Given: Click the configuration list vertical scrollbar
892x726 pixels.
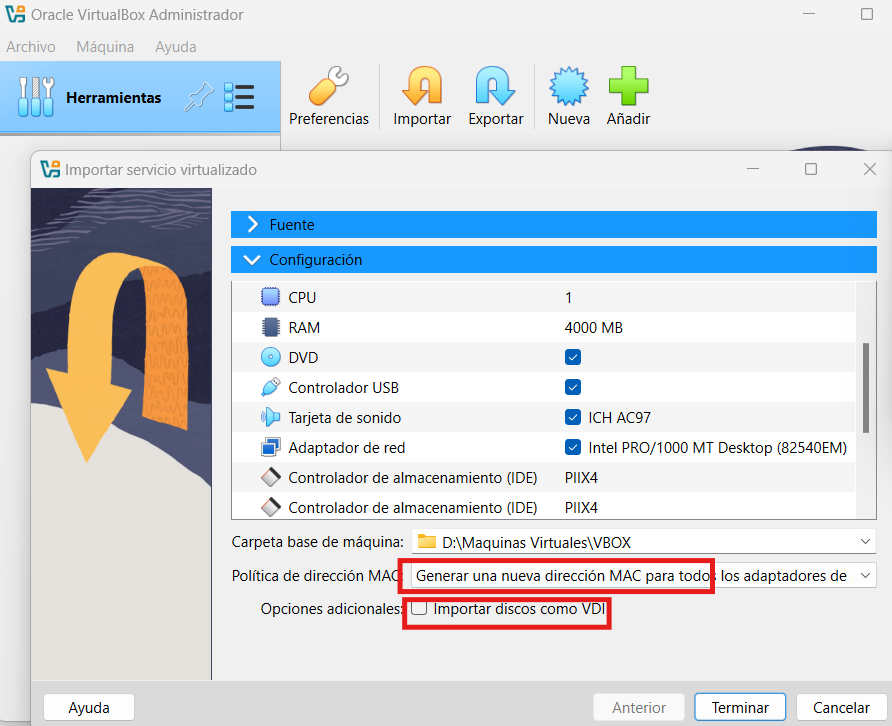Looking at the screenshot, I should click(866, 388).
